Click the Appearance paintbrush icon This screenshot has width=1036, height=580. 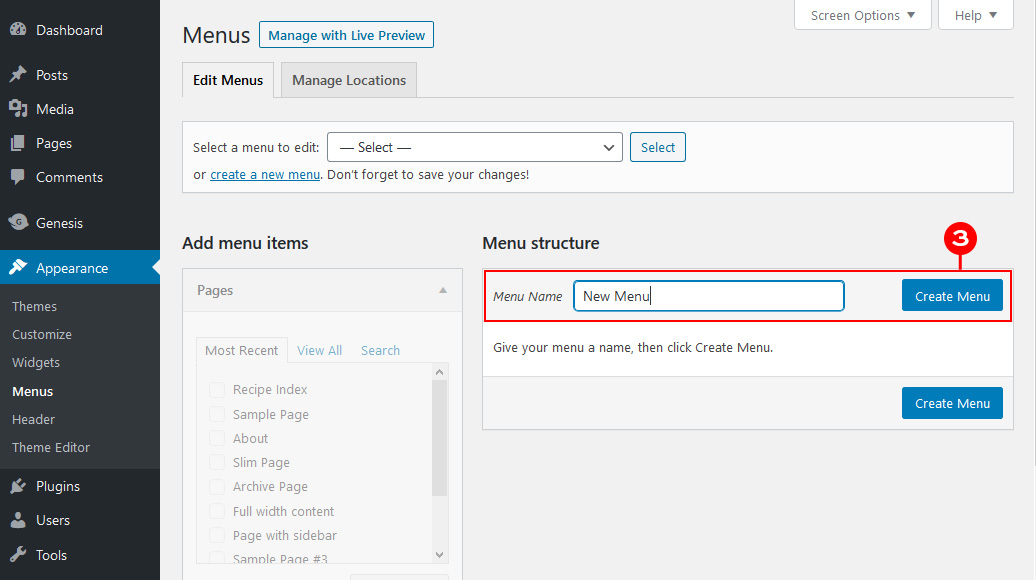tap(18, 268)
